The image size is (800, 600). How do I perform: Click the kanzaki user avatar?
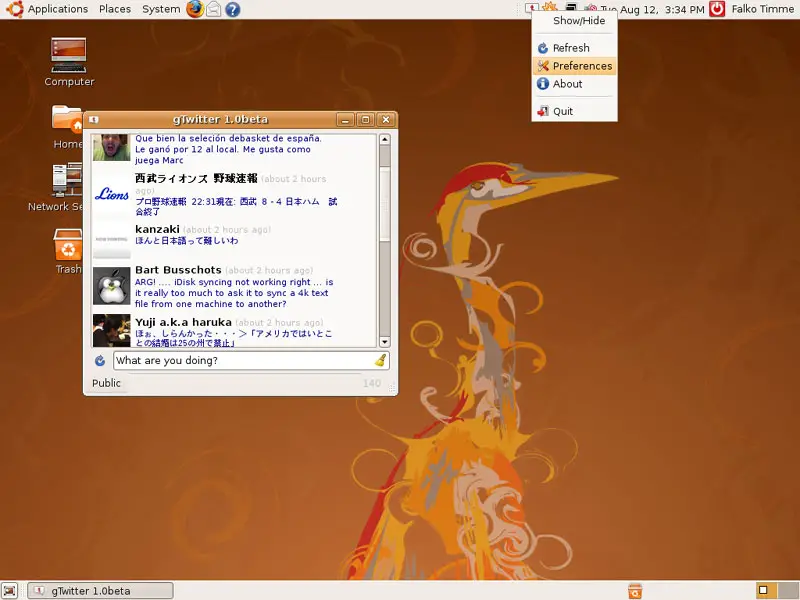pyautogui.click(x=112, y=240)
